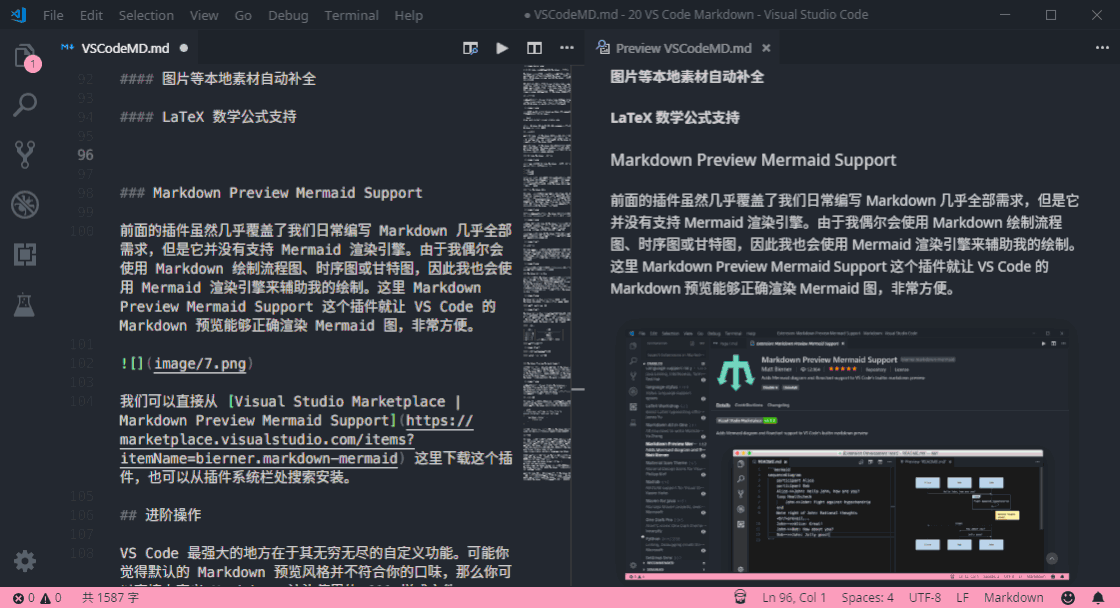Open the Test flask view in activity bar
Viewport: 1120px width, 608px height.
pos(25,304)
